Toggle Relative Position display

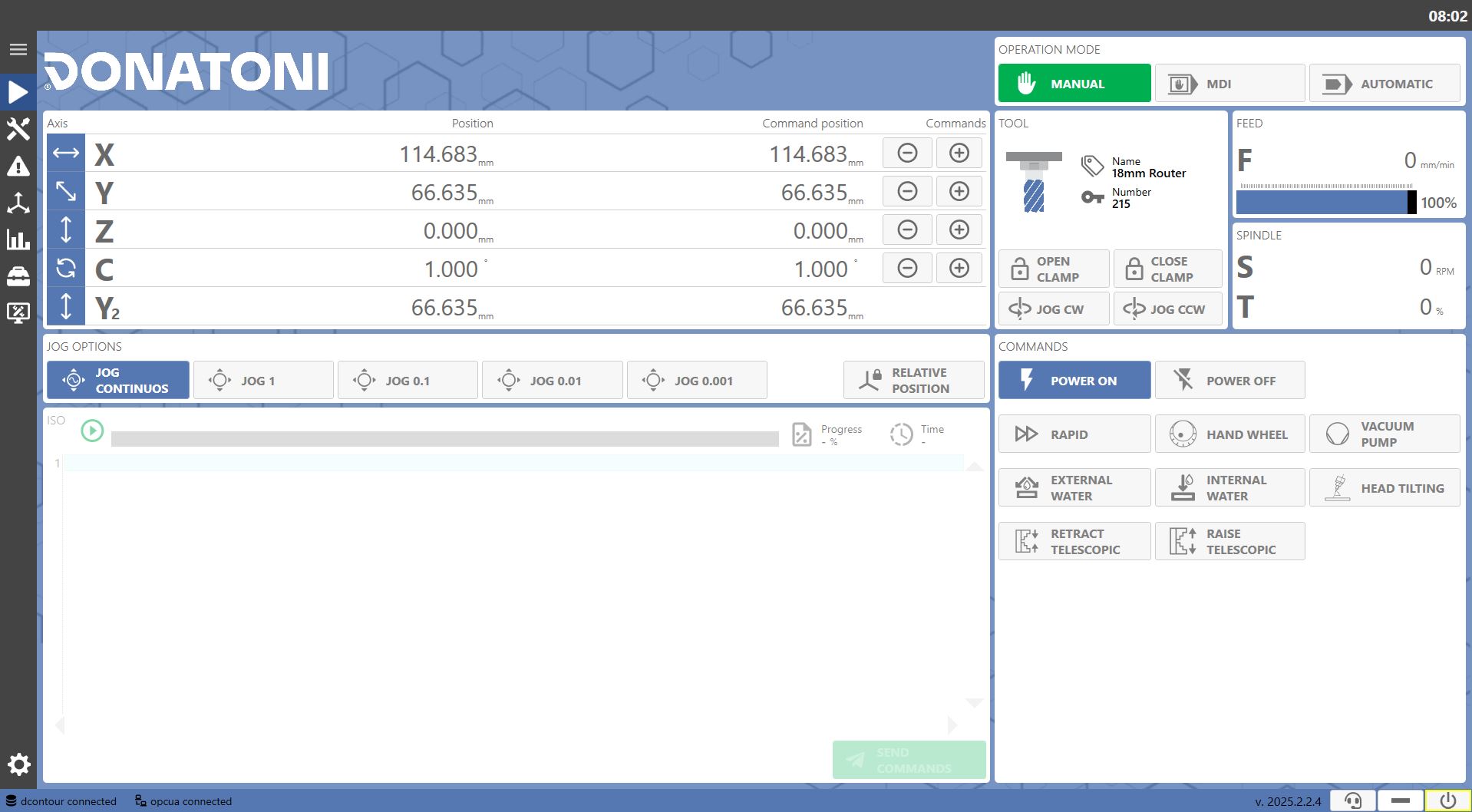(x=914, y=380)
